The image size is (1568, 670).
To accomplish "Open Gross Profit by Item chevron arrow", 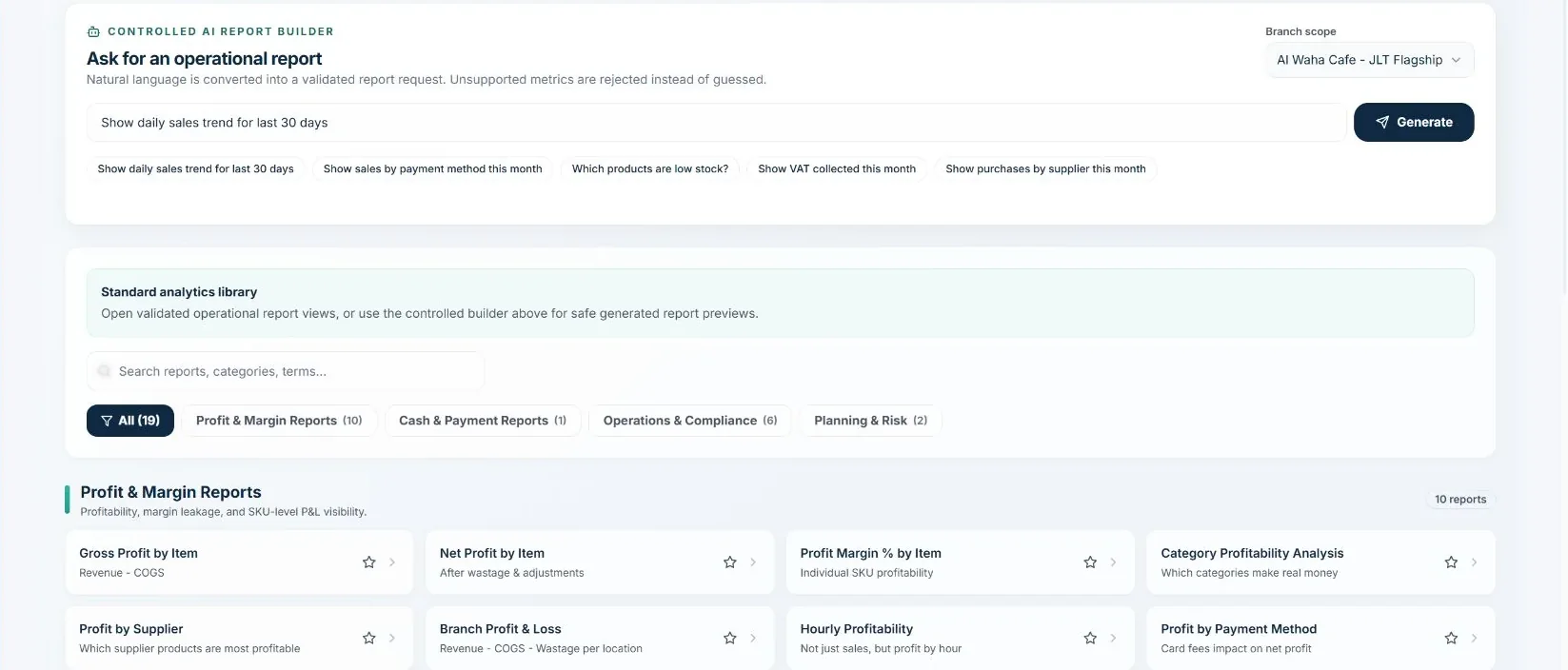I will (392, 562).
